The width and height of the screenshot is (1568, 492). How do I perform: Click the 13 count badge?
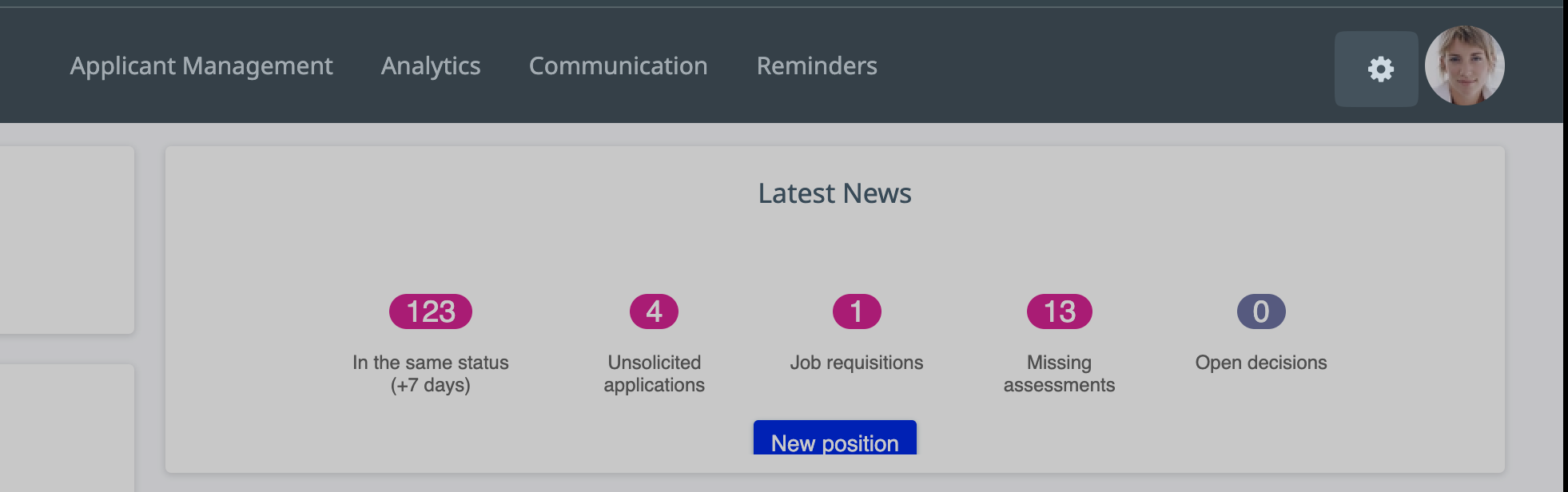coord(1059,311)
